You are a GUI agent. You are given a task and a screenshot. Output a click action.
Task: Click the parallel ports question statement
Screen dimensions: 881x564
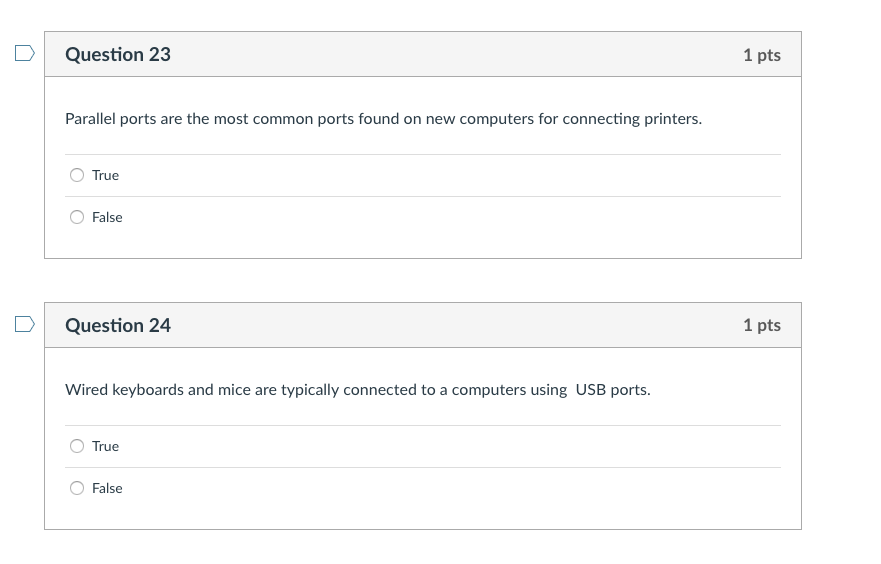pyautogui.click(x=383, y=119)
